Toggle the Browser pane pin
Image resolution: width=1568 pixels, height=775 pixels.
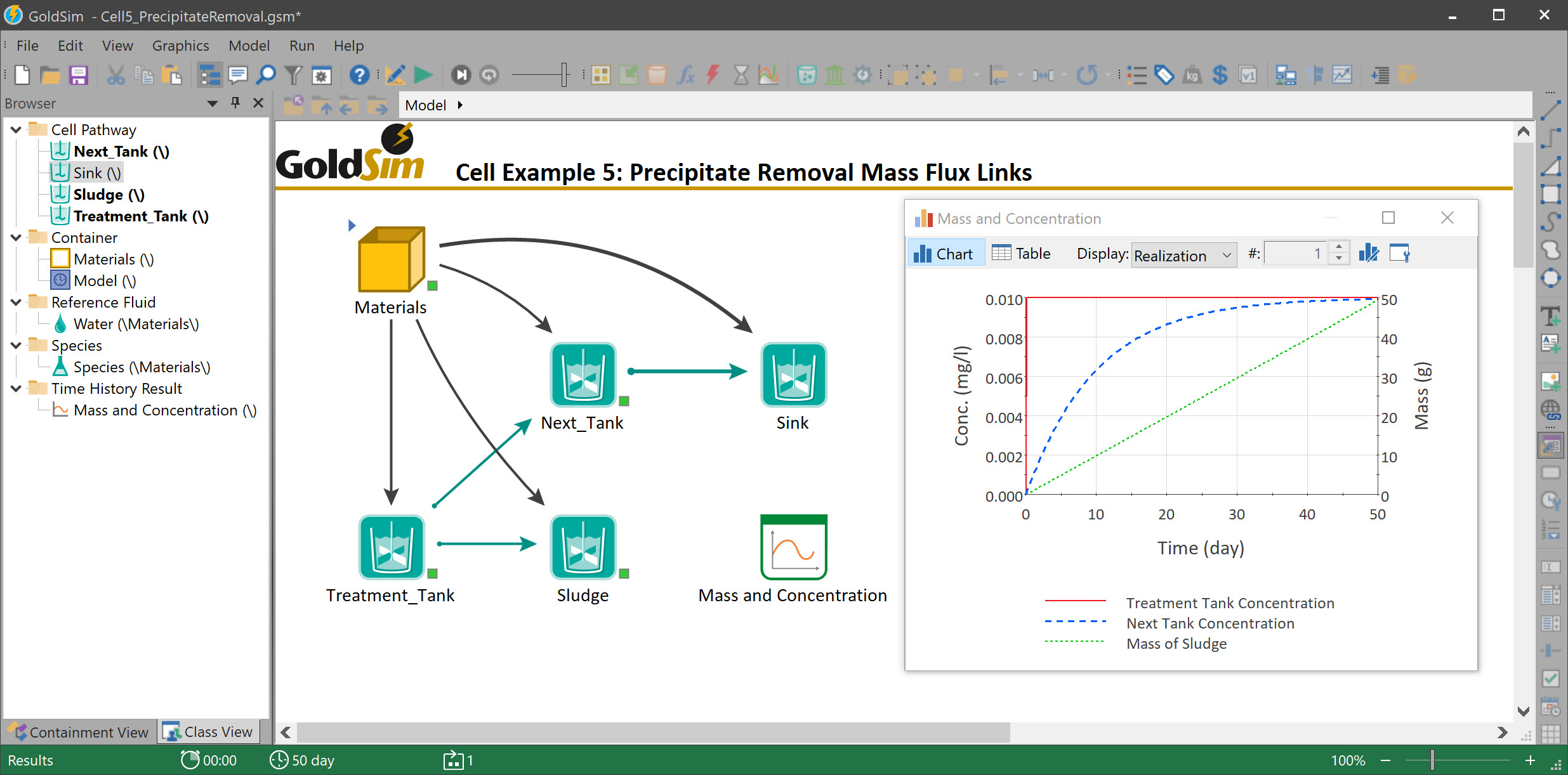tap(235, 103)
